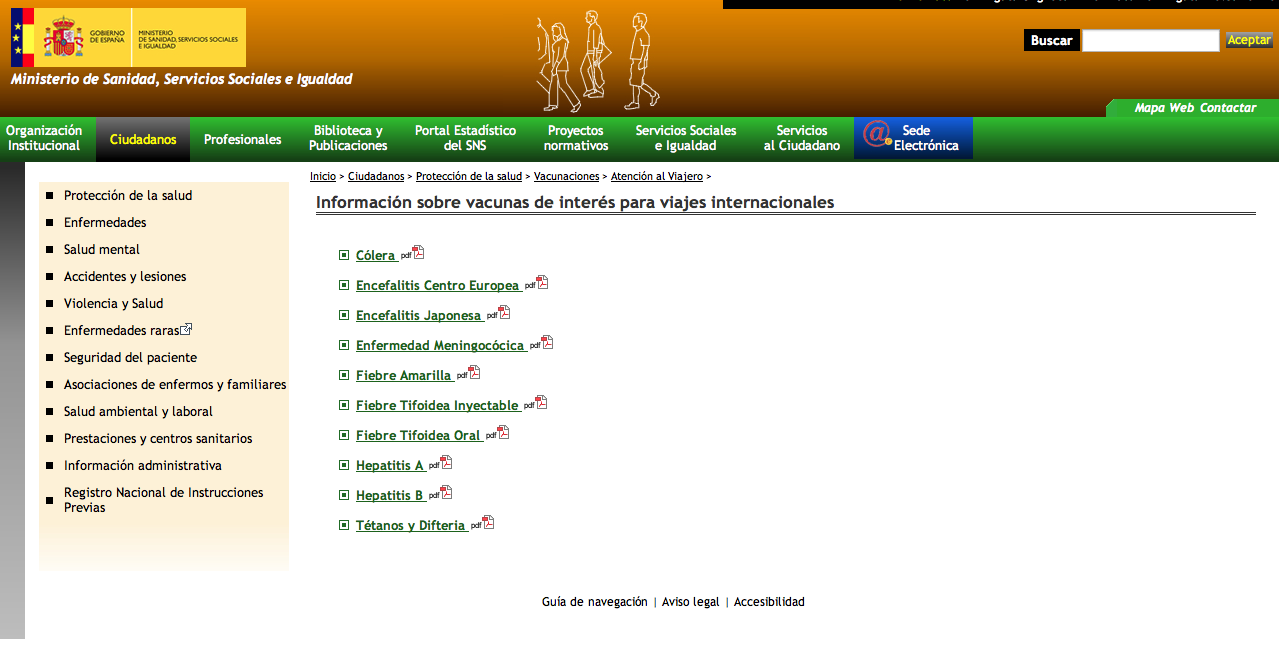The height and width of the screenshot is (649, 1279).
Task: Click the external link icon after Enfermedades raras
Action: 186,329
